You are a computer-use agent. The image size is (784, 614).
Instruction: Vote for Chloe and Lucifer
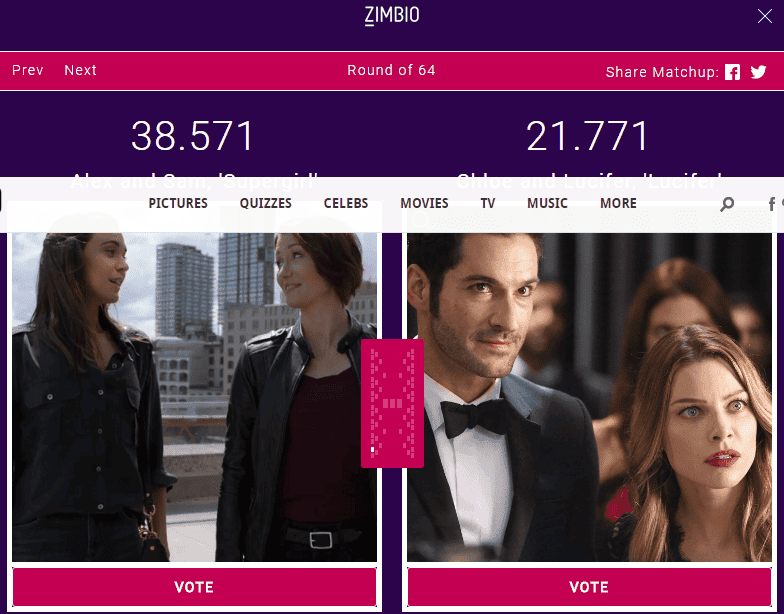[590, 587]
